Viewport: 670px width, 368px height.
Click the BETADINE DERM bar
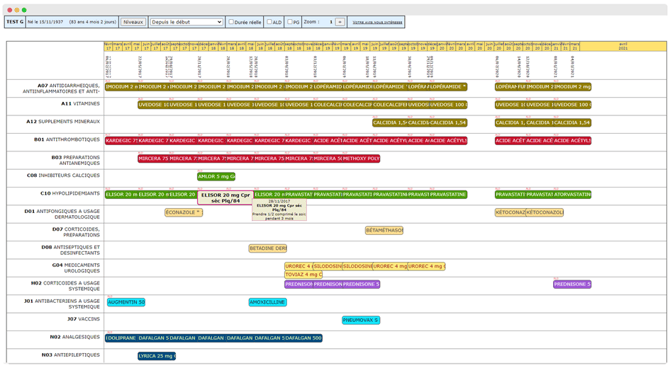268,248
